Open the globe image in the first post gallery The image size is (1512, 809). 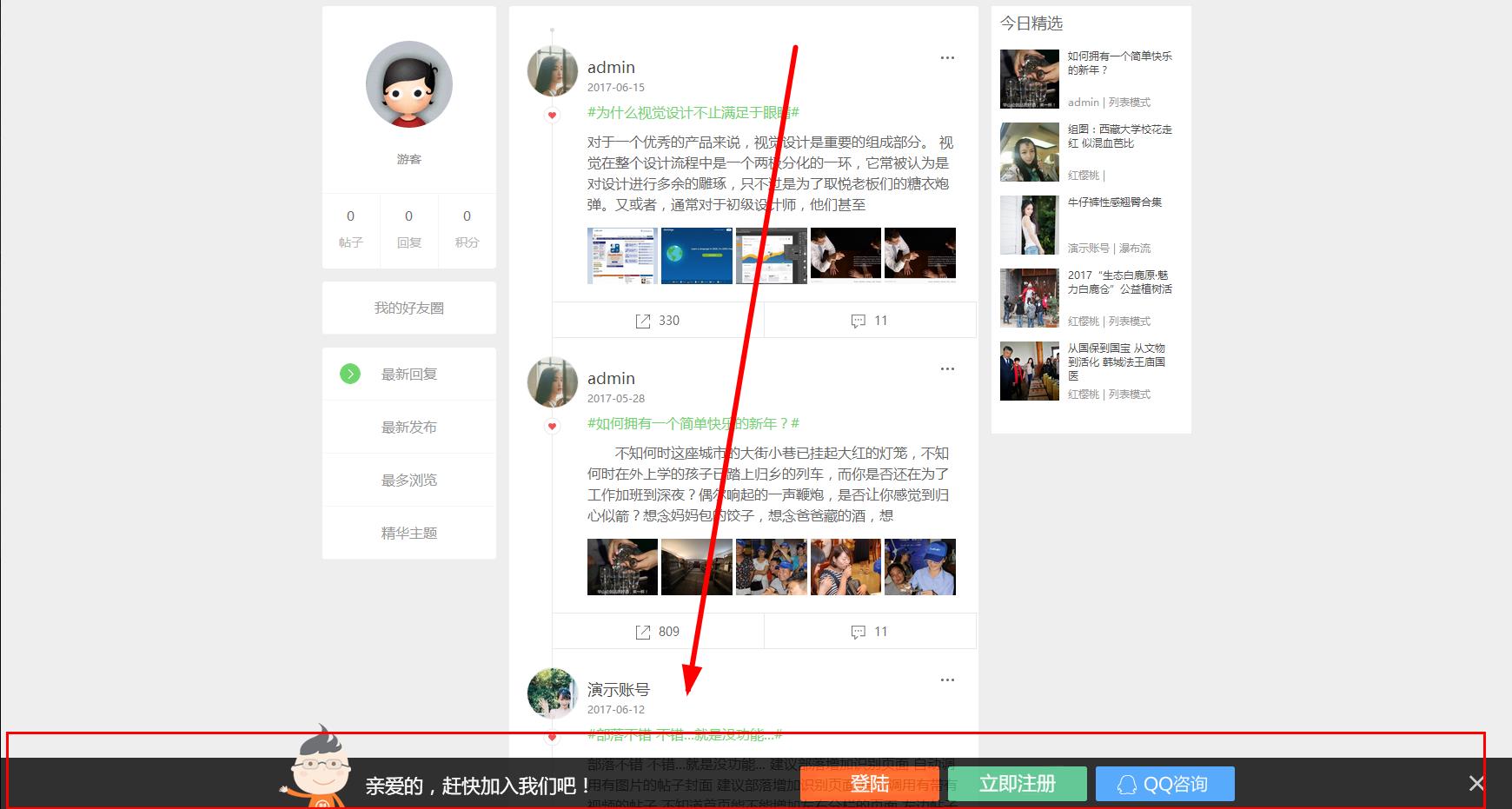(x=697, y=255)
